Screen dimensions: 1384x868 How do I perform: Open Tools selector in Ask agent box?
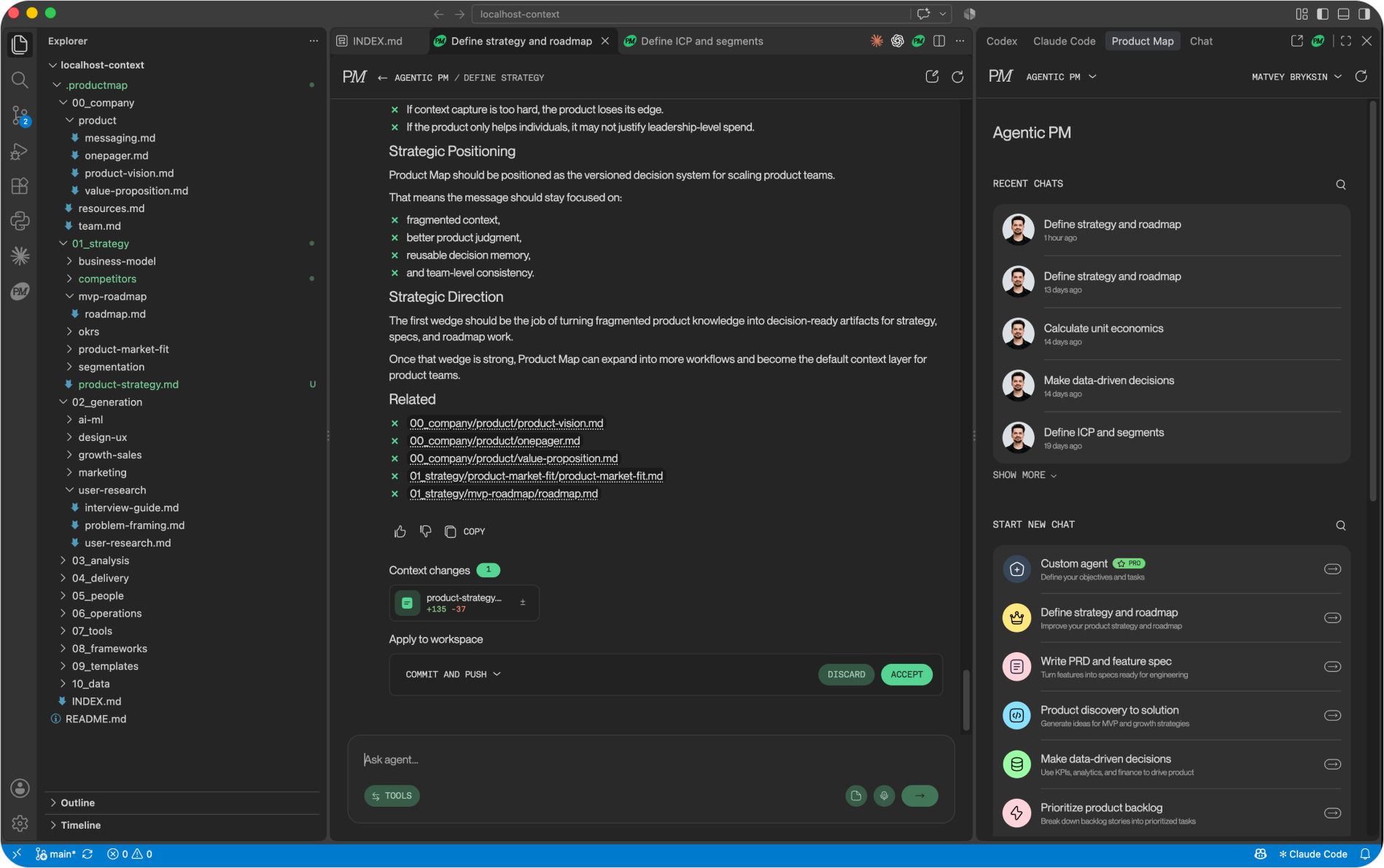pyautogui.click(x=392, y=796)
